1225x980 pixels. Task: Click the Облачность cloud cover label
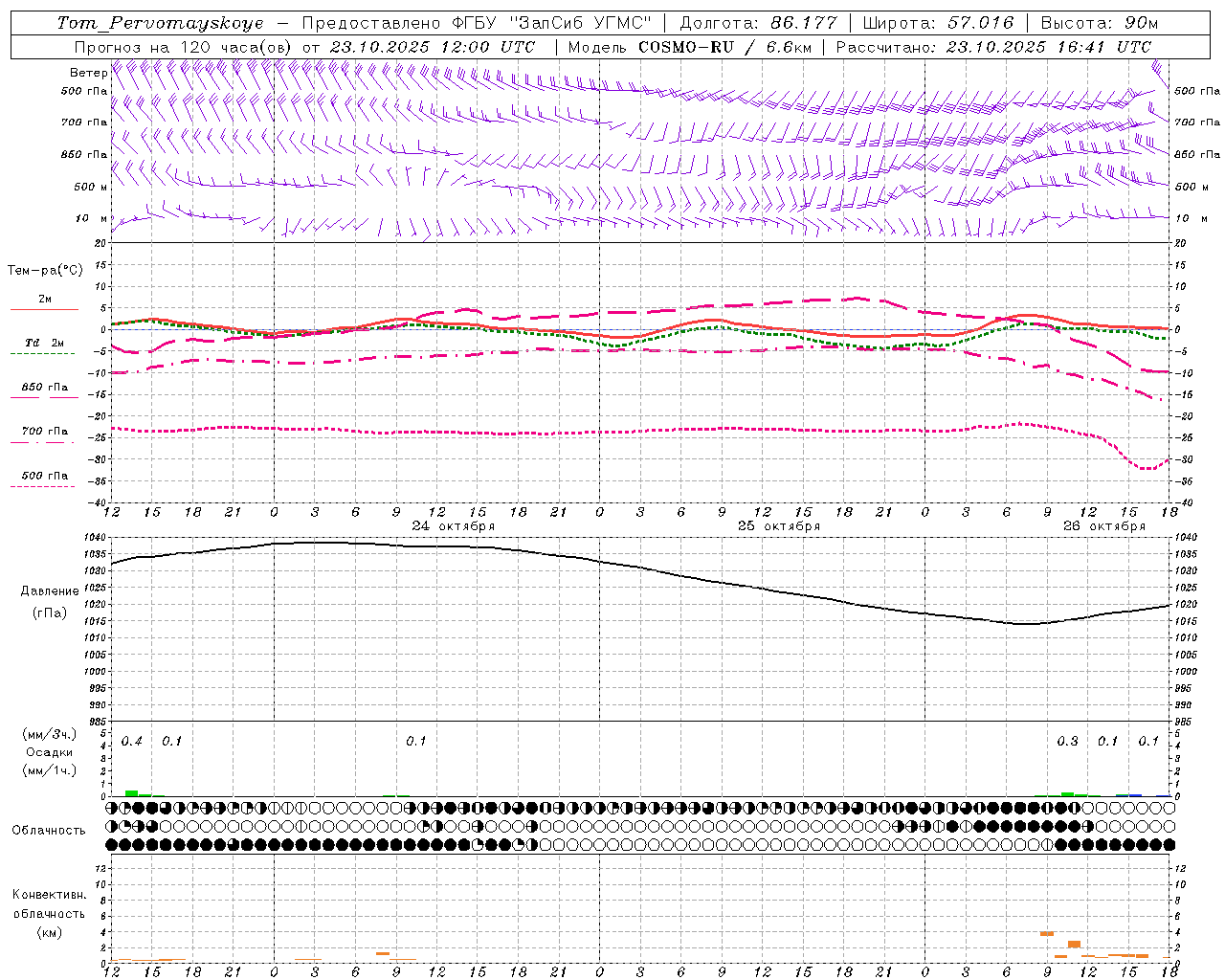tap(49, 831)
